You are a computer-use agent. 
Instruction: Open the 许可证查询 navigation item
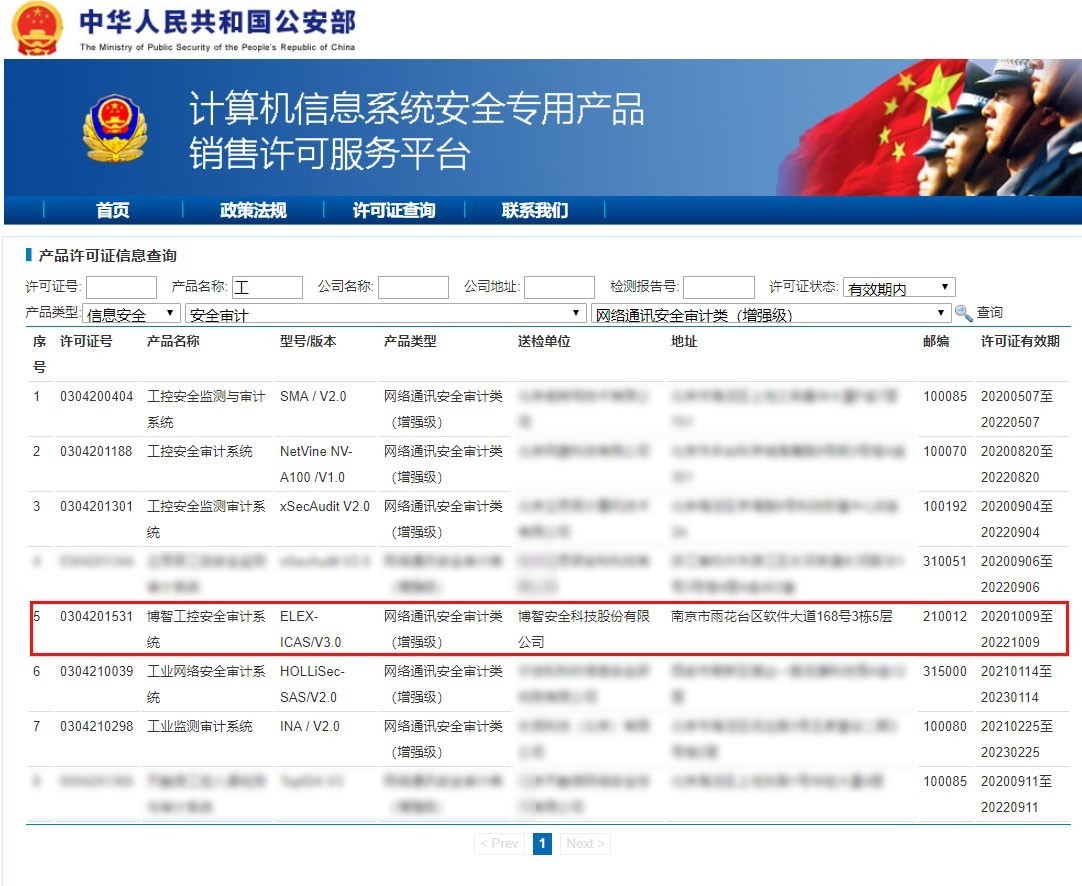[394, 210]
